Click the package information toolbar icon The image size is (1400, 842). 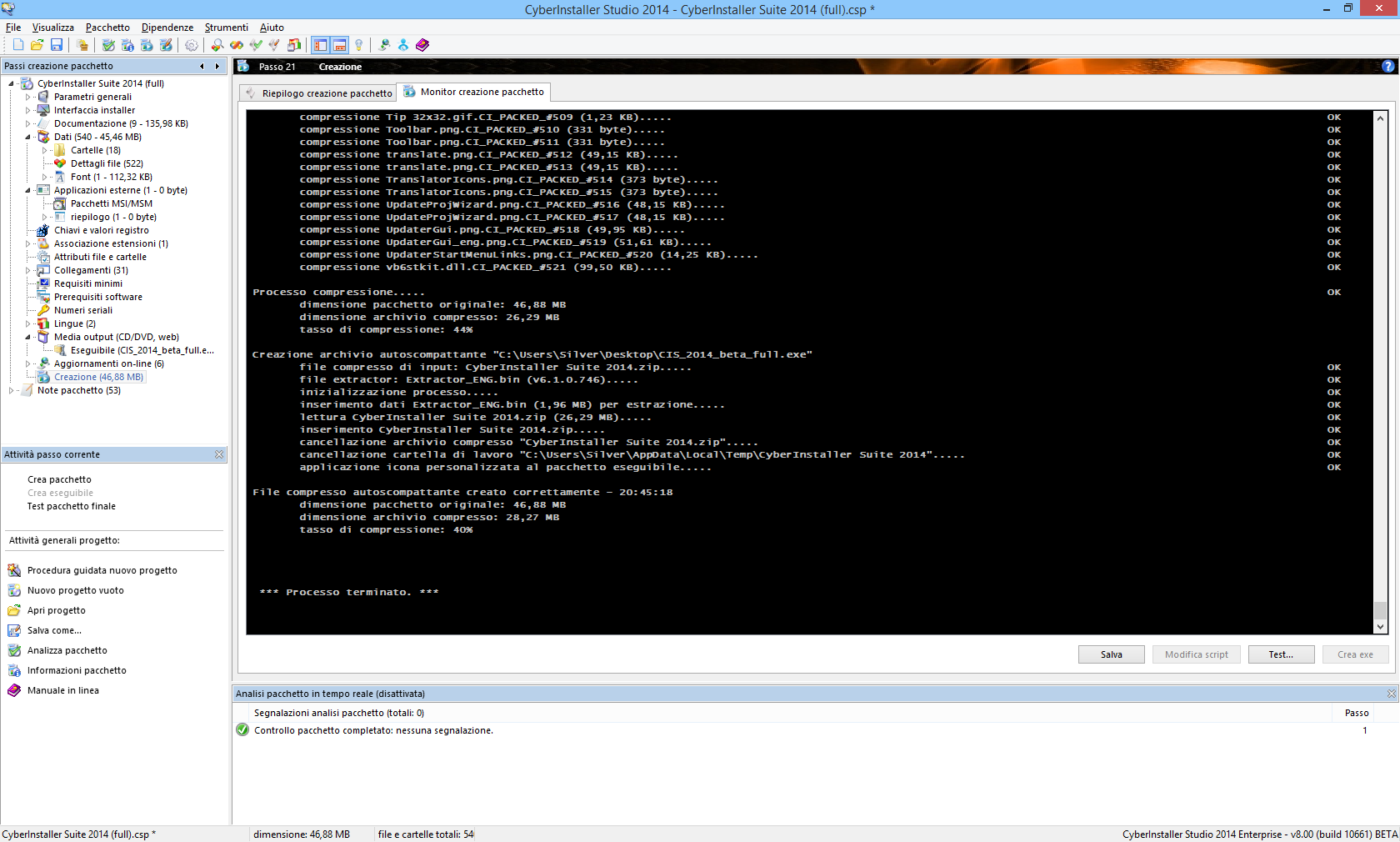[x=127, y=45]
